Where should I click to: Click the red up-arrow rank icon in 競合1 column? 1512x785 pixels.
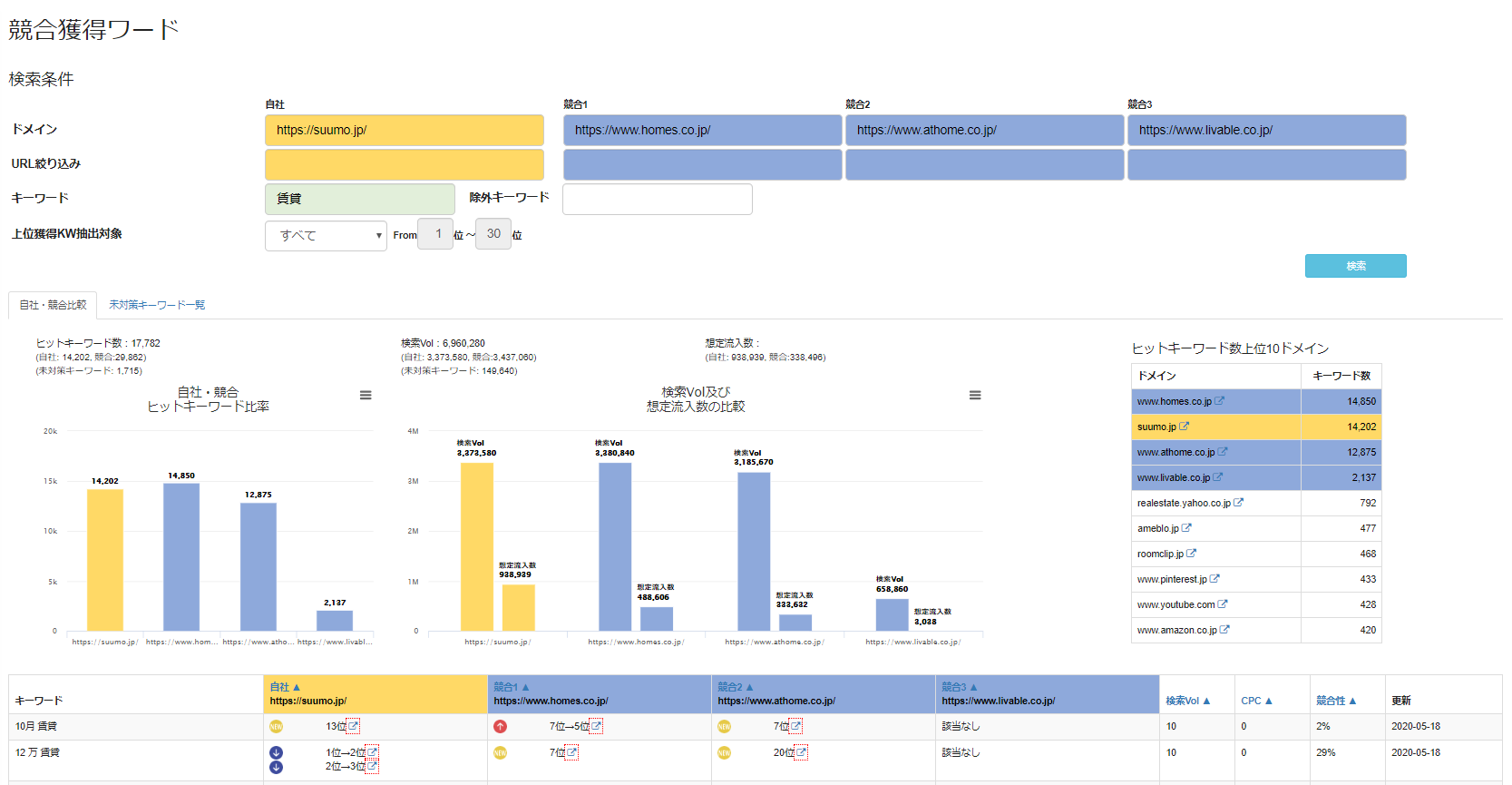500,726
